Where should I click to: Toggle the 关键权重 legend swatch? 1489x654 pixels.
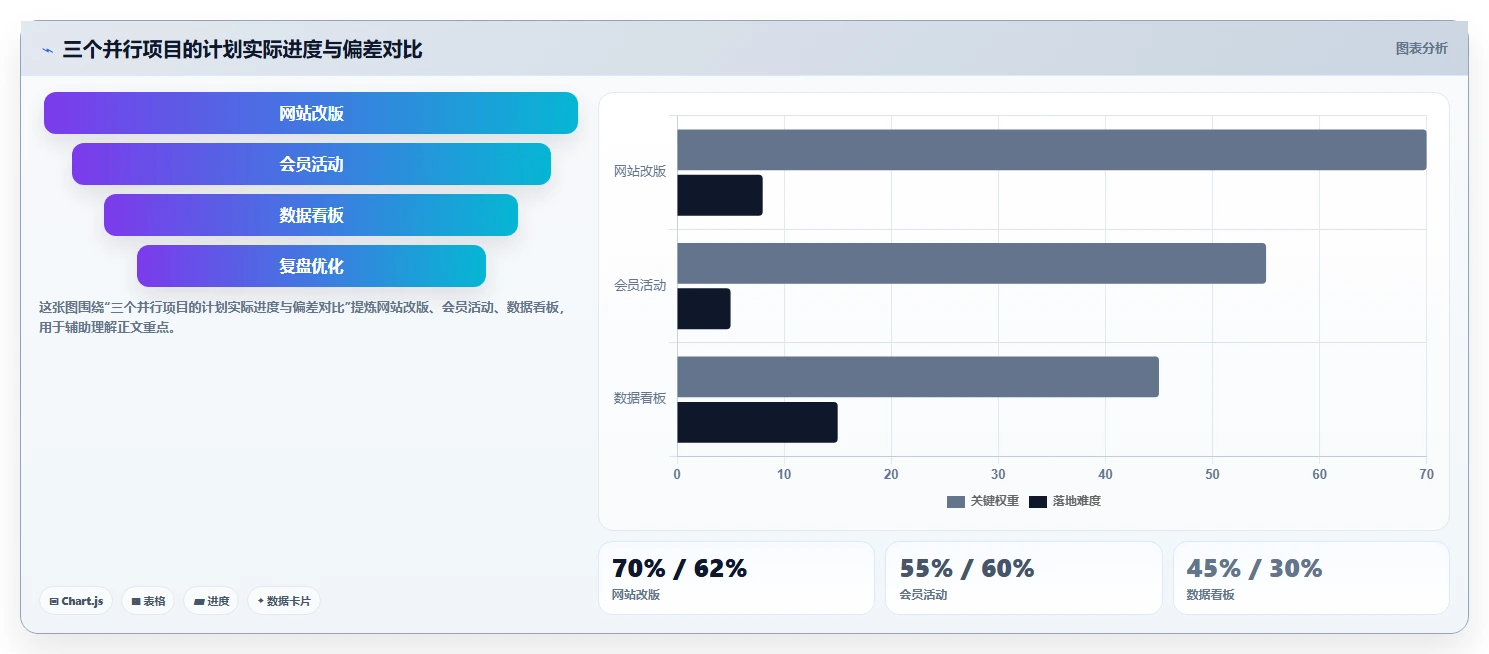pyautogui.click(x=956, y=501)
